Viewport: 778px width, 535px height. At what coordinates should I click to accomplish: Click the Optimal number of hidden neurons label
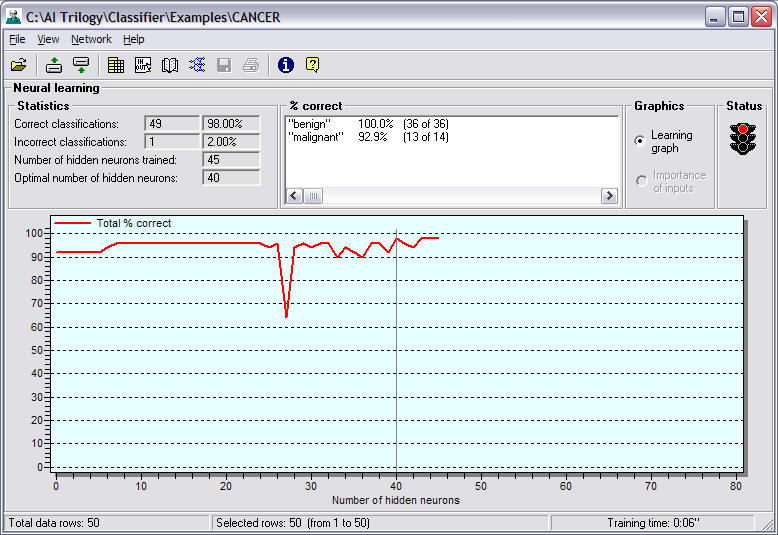(96, 178)
